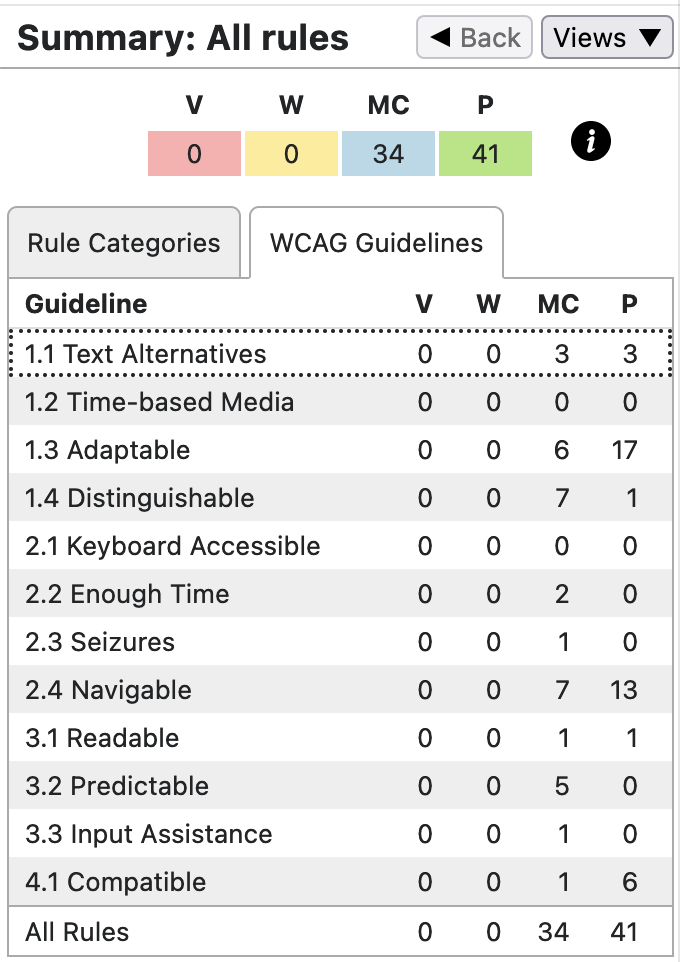Click the Guideline column header
The width and height of the screenshot is (680, 962).
point(86,304)
